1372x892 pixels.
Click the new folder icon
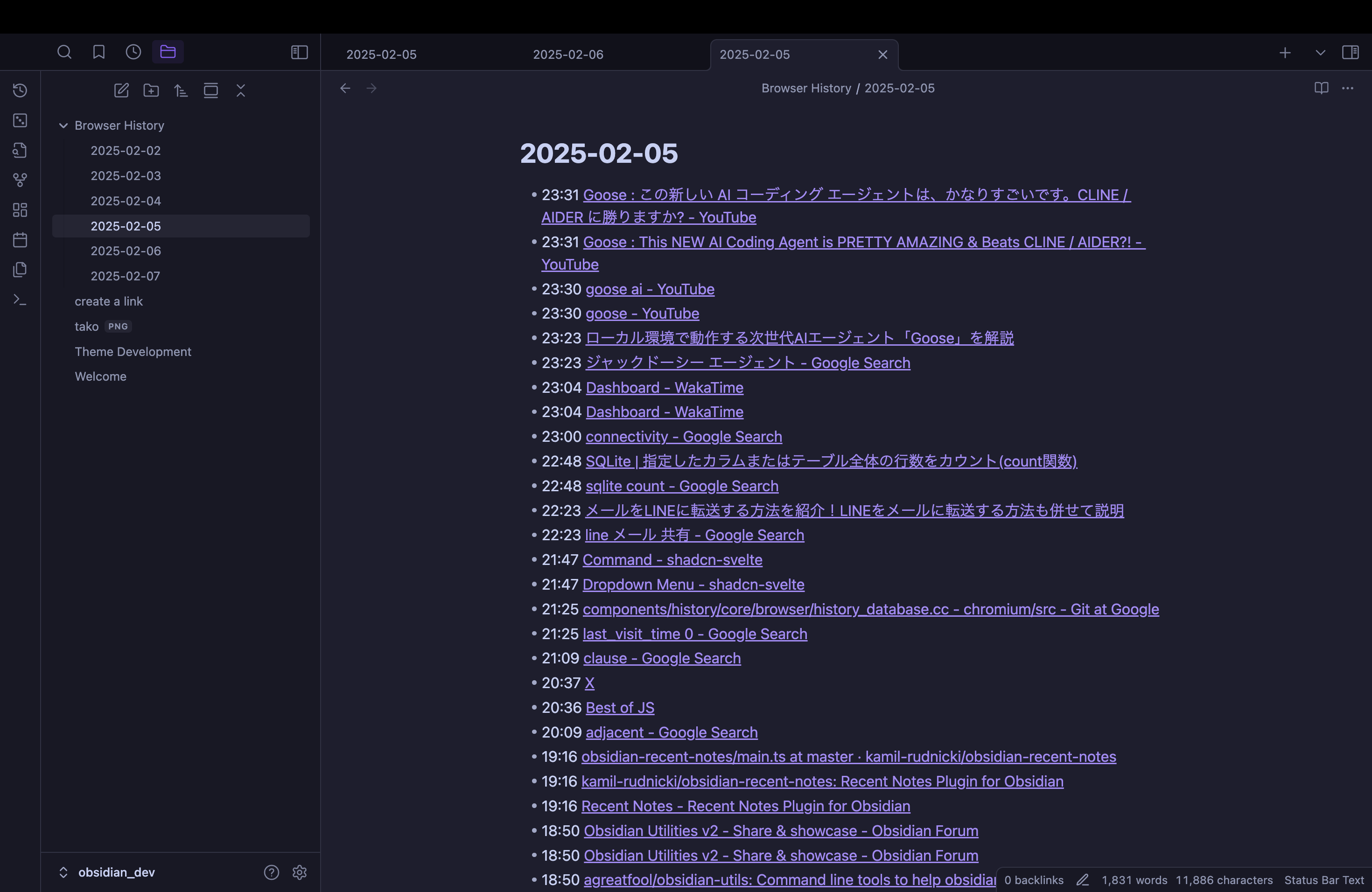pos(151,91)
